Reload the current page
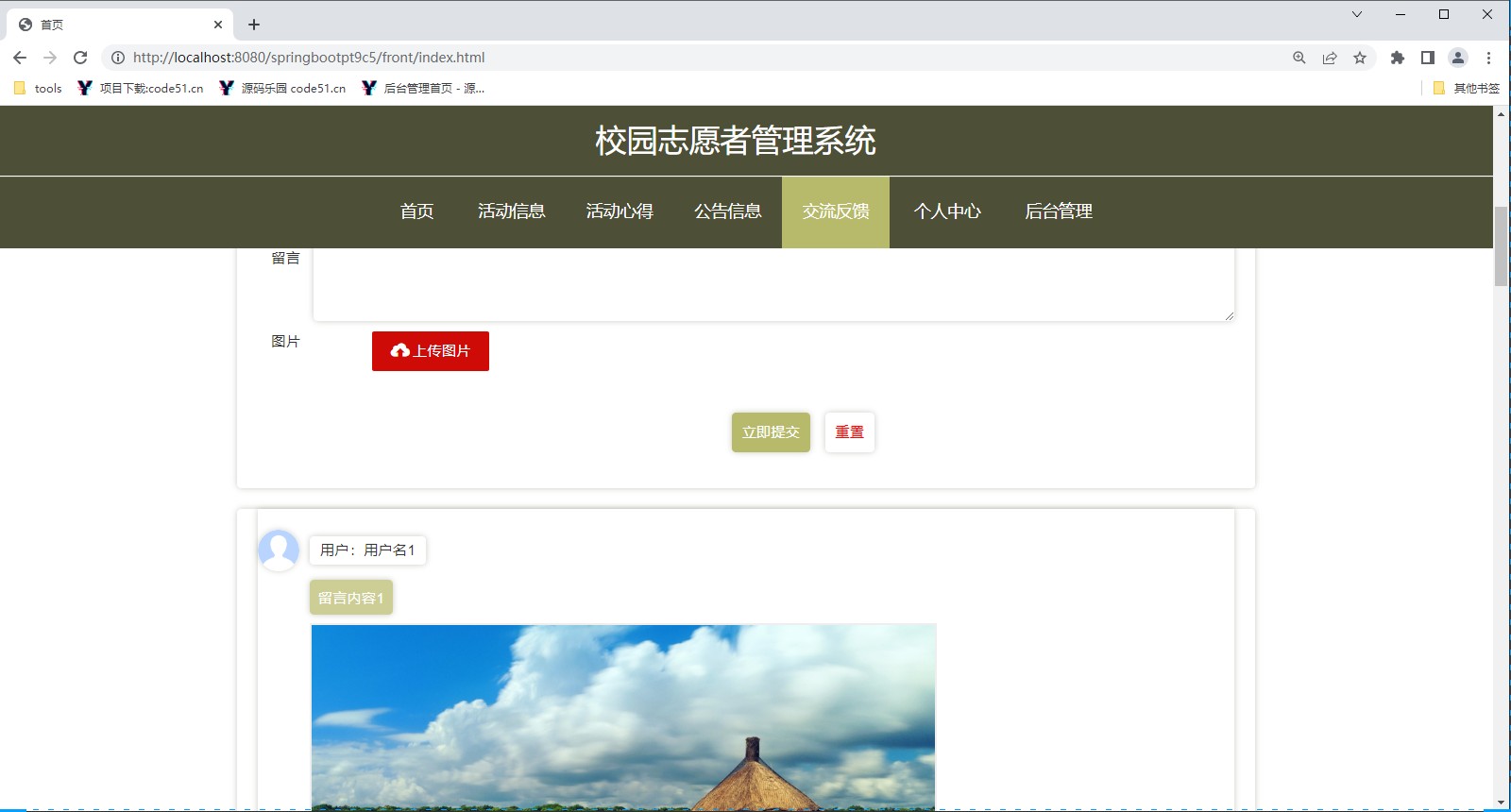This screenshot has height=812, width=1511. tap(80, 58)
